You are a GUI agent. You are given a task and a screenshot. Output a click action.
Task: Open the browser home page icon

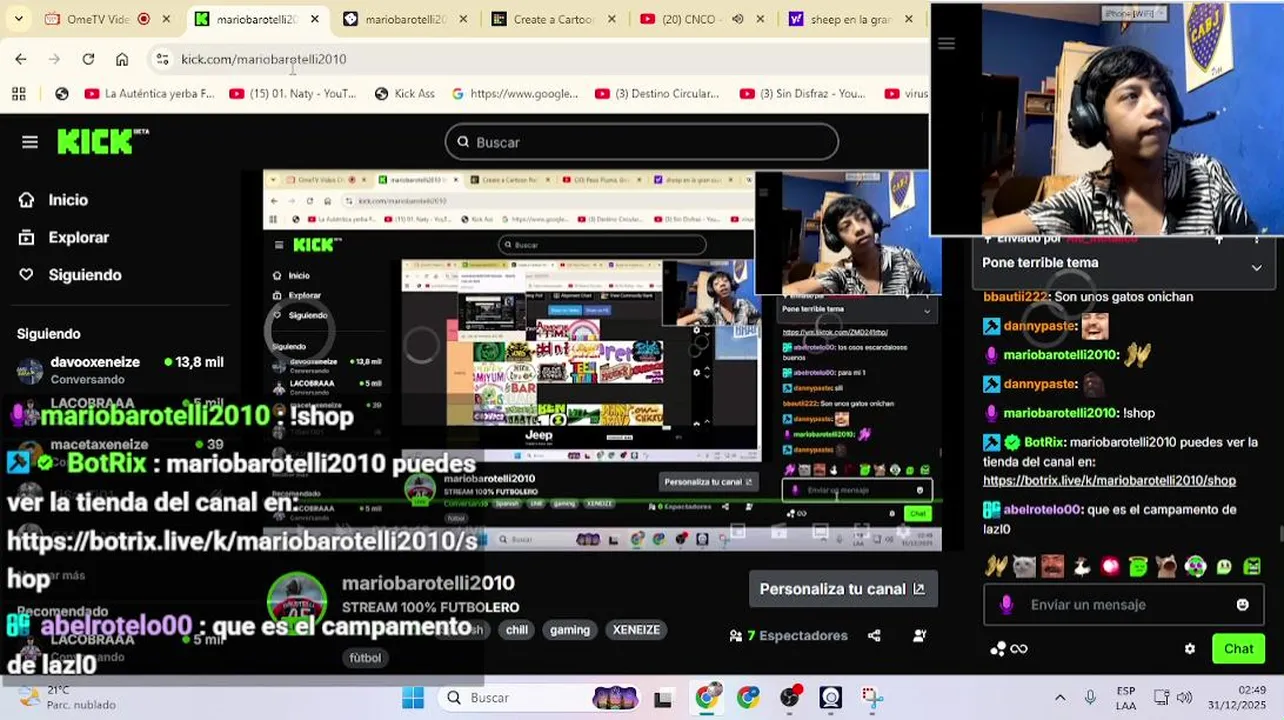coord(122,59)
